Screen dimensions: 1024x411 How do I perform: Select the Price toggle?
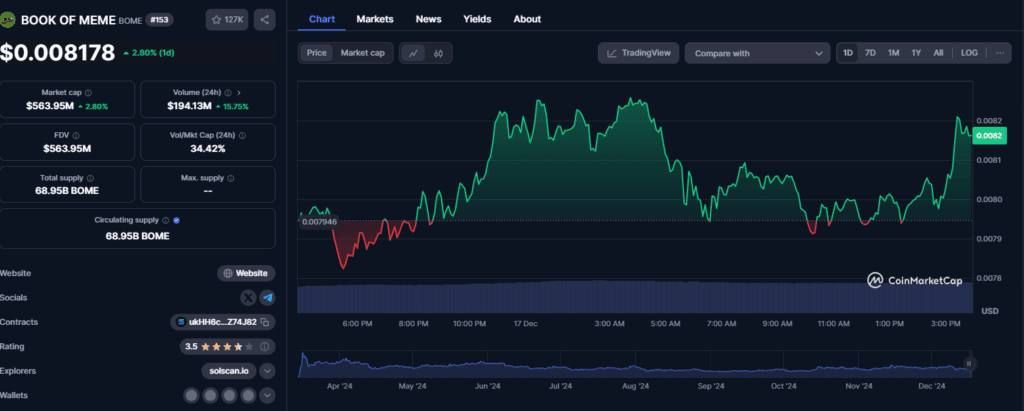coord(317,53)
